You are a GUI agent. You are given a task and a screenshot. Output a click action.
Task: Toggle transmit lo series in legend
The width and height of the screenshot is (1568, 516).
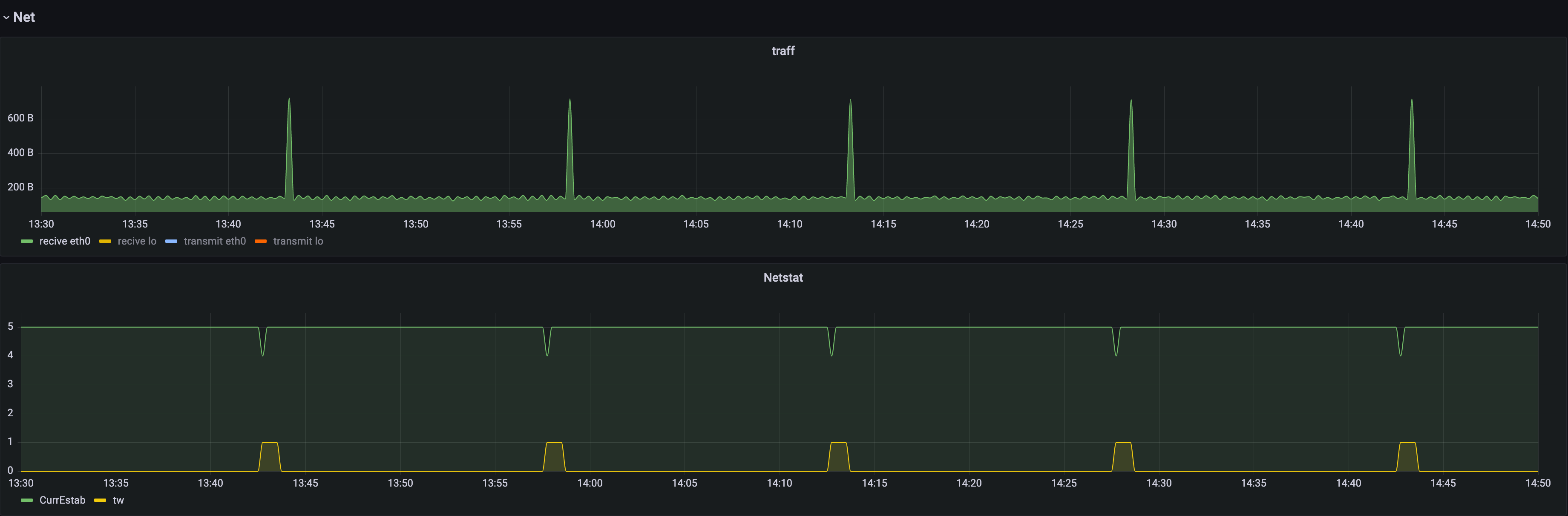click(298, 241)
